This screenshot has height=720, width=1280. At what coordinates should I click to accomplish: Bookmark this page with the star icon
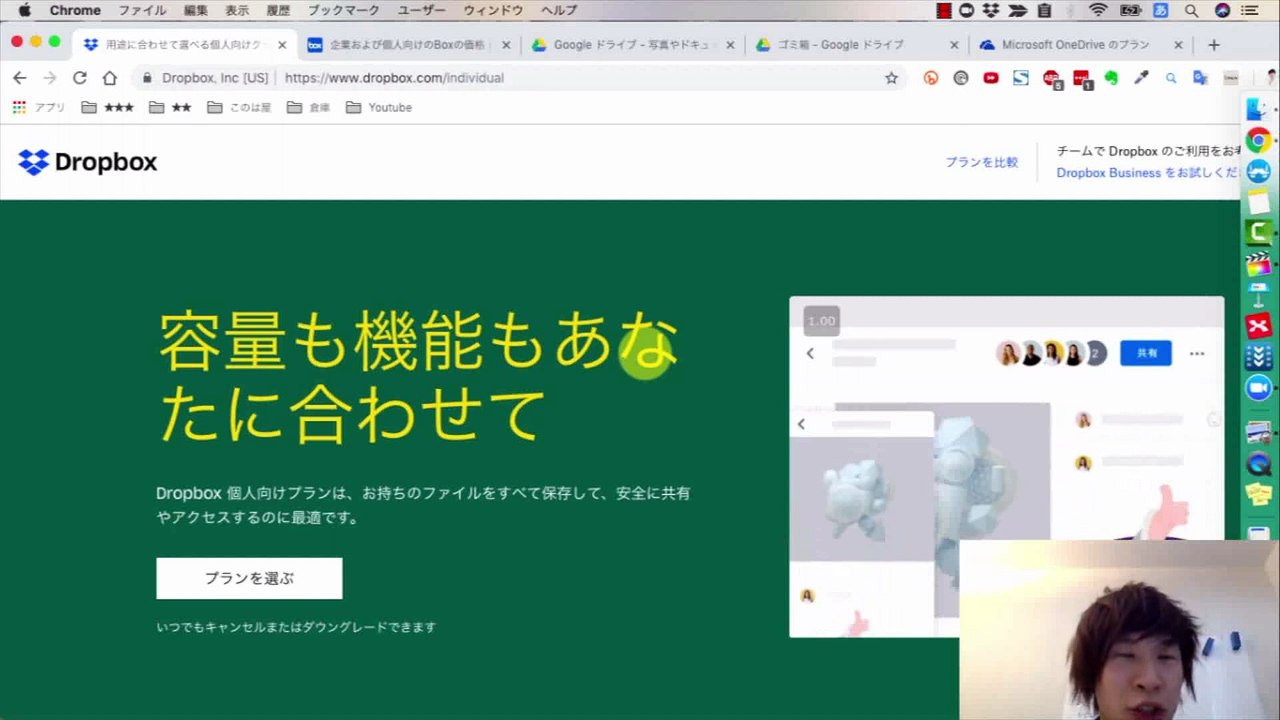[x=891, y=78]
